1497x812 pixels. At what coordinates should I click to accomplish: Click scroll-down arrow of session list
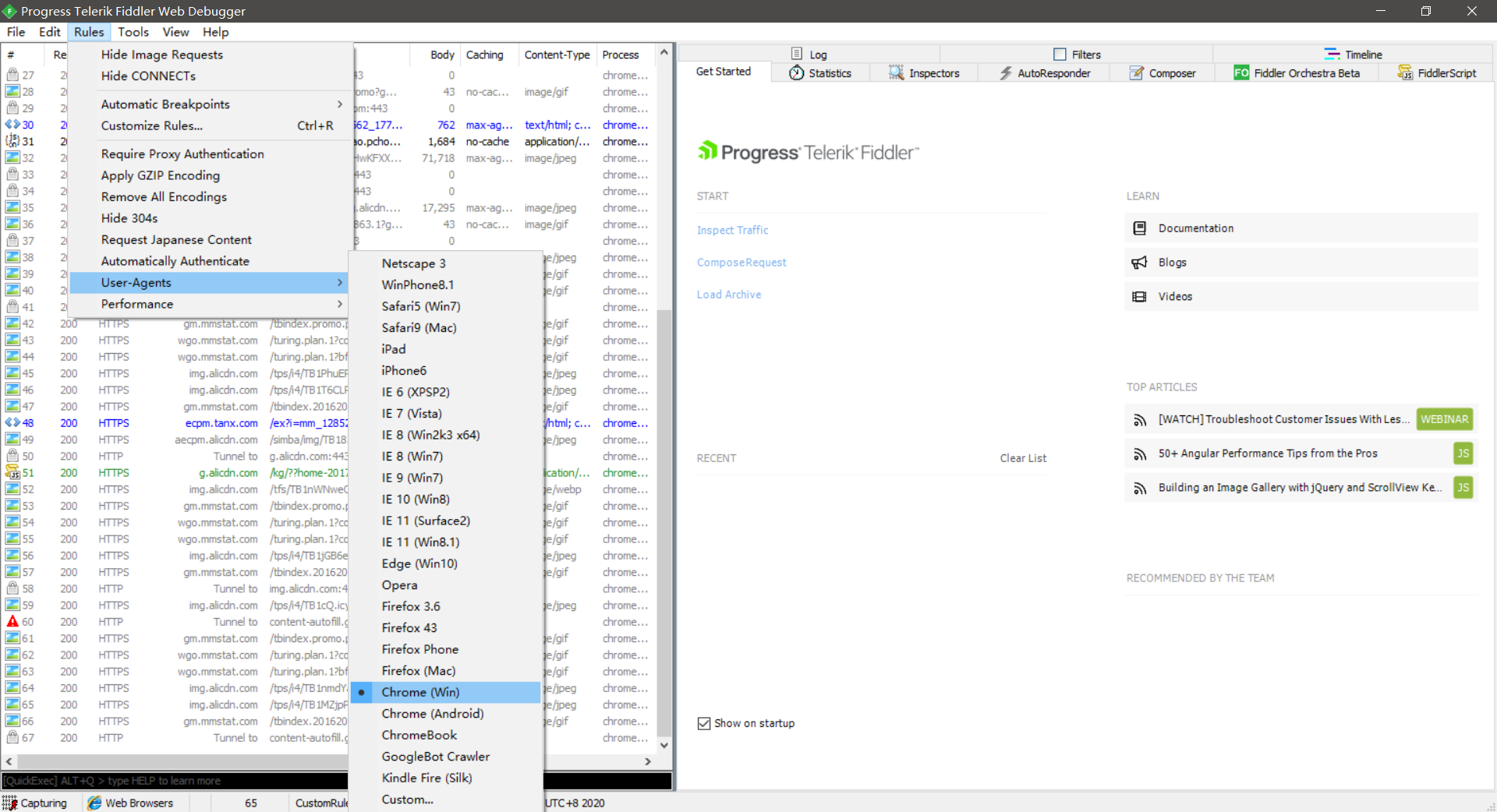(x=664, y=745)
